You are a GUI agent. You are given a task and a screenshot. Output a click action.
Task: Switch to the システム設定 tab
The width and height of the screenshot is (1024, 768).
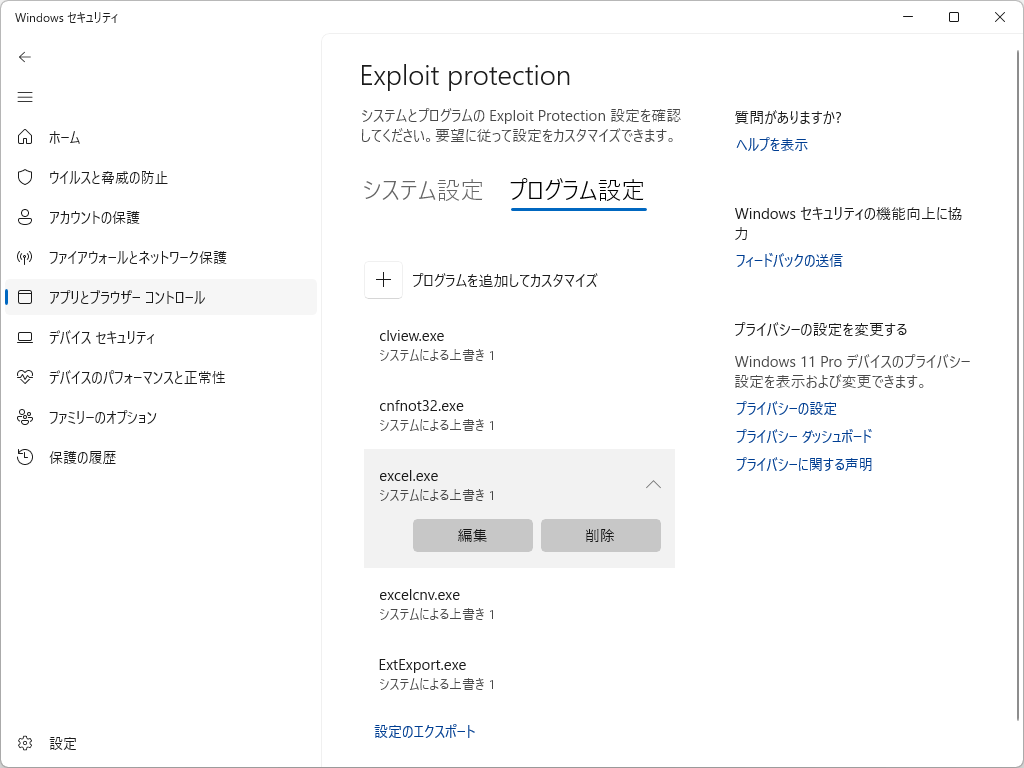click(x=421, y=190)
